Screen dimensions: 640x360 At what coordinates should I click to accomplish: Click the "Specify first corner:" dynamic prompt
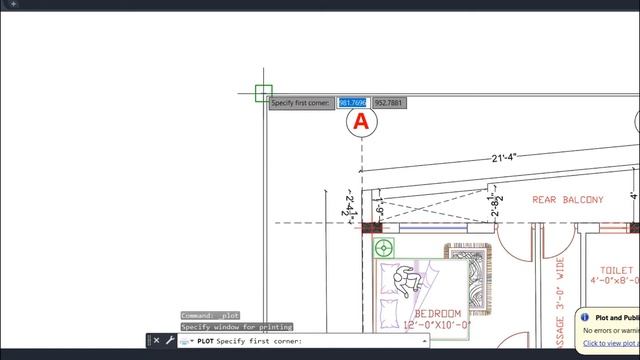(301, 103)
